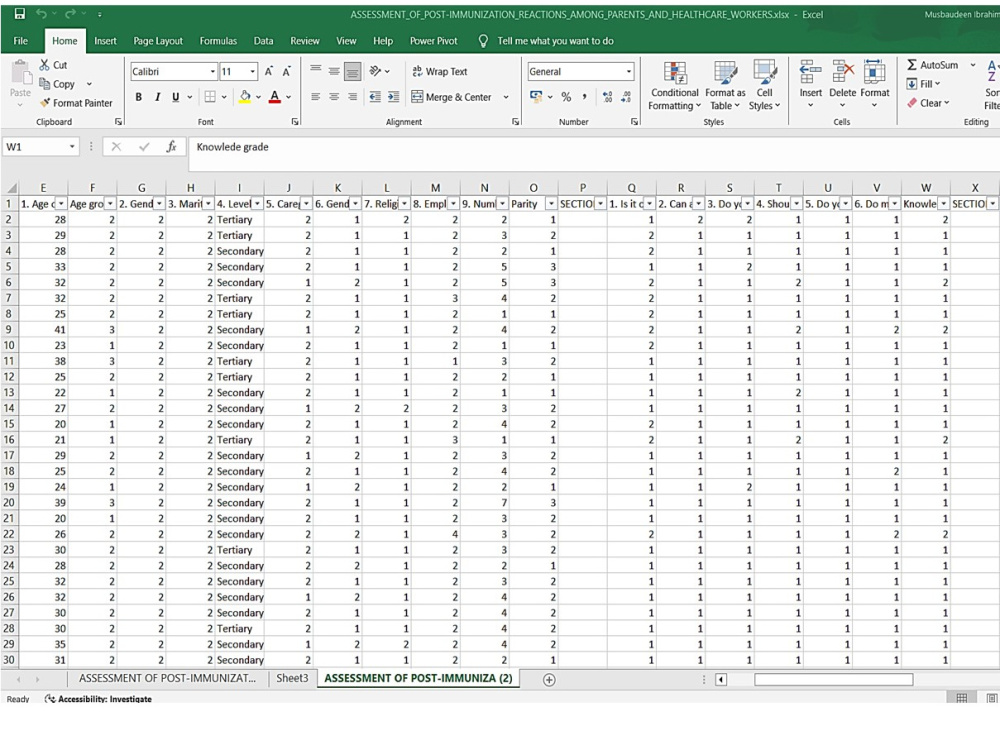1000x750 pixels.
Task: Click the horizontal scrollbar track
Action: point(834,680)
